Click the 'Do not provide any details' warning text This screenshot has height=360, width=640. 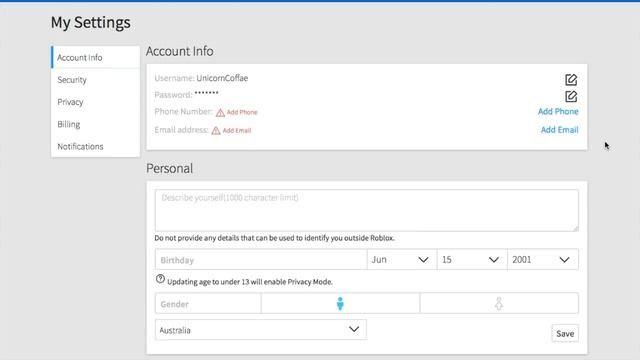274,238
